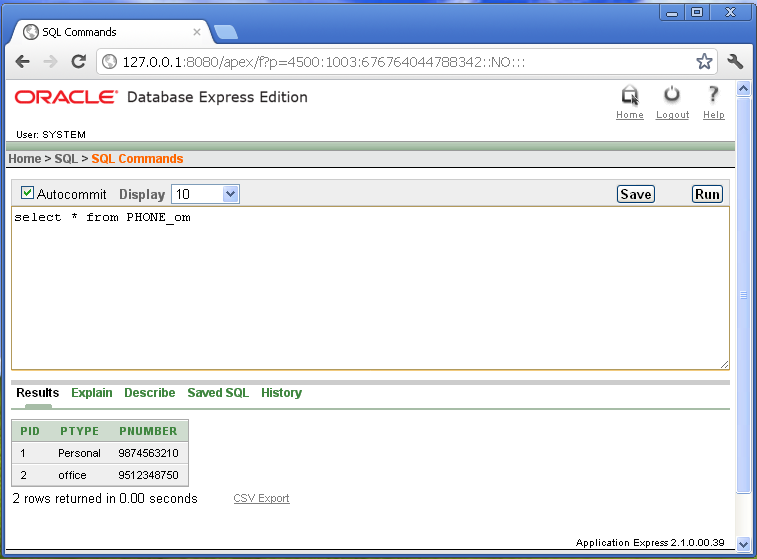Click the PTYPE column header
This screenshot has width=757, height=559.
79,431
